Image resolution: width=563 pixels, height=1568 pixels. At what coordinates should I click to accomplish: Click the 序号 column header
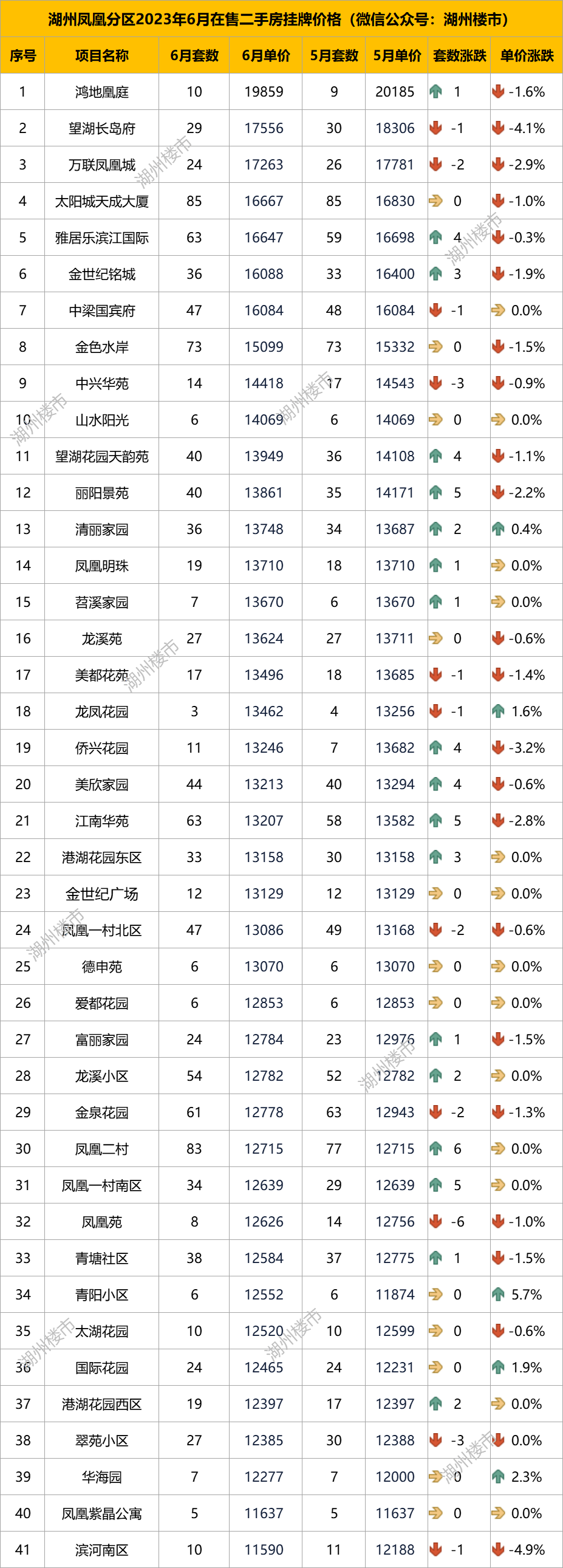pos(22,56)
